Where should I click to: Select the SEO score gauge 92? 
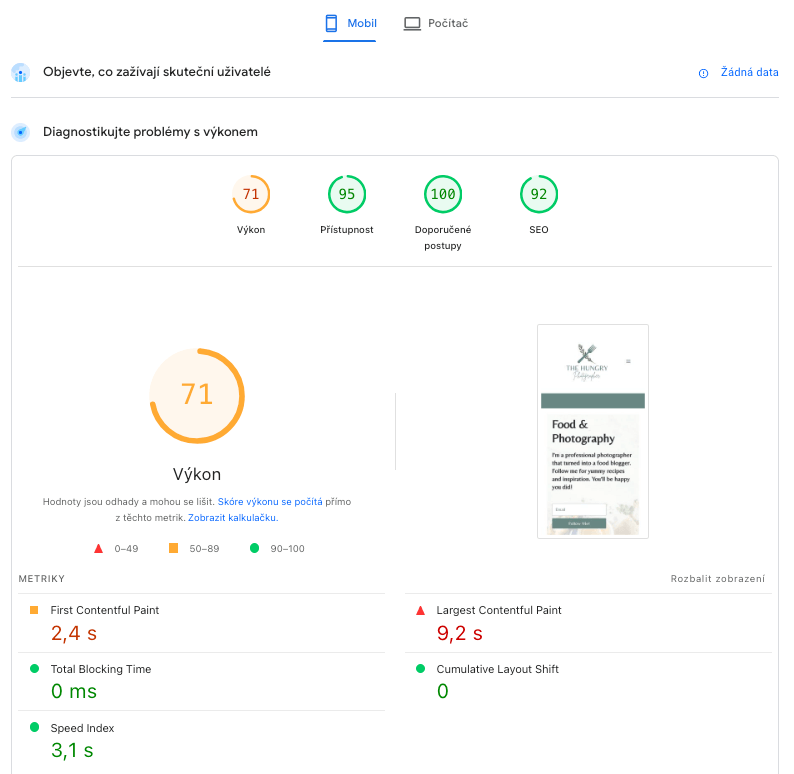539,194
